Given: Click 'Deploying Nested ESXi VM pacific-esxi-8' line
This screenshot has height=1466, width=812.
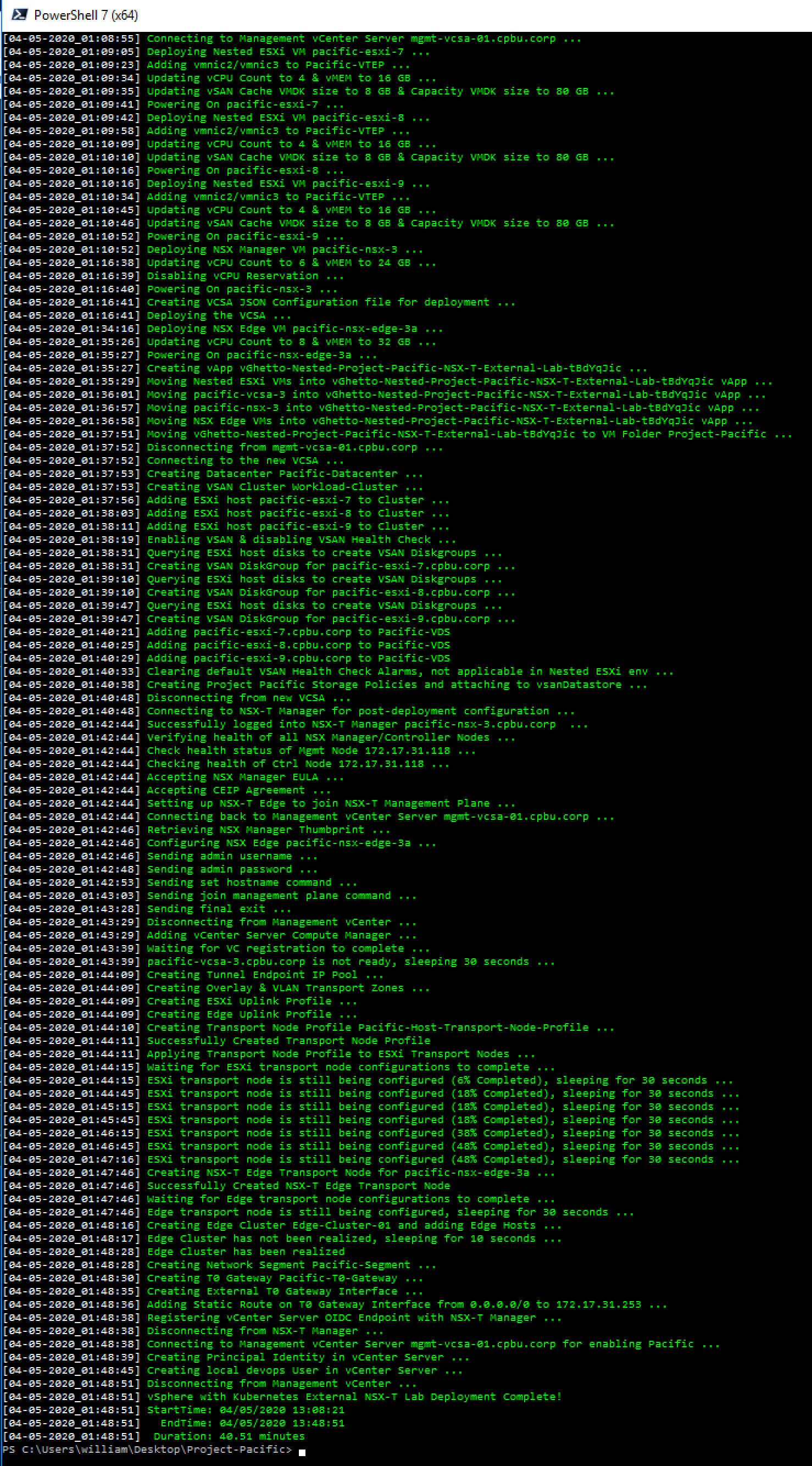Looking at the screenshot, I should pyautogui.click(x=216, y=118).
